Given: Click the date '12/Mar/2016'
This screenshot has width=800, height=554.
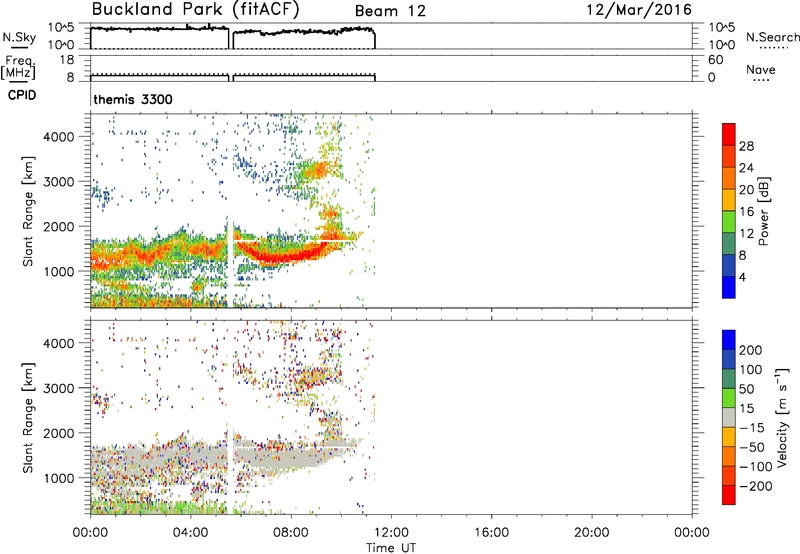Looking at the screenshot, I should [639, 10].
